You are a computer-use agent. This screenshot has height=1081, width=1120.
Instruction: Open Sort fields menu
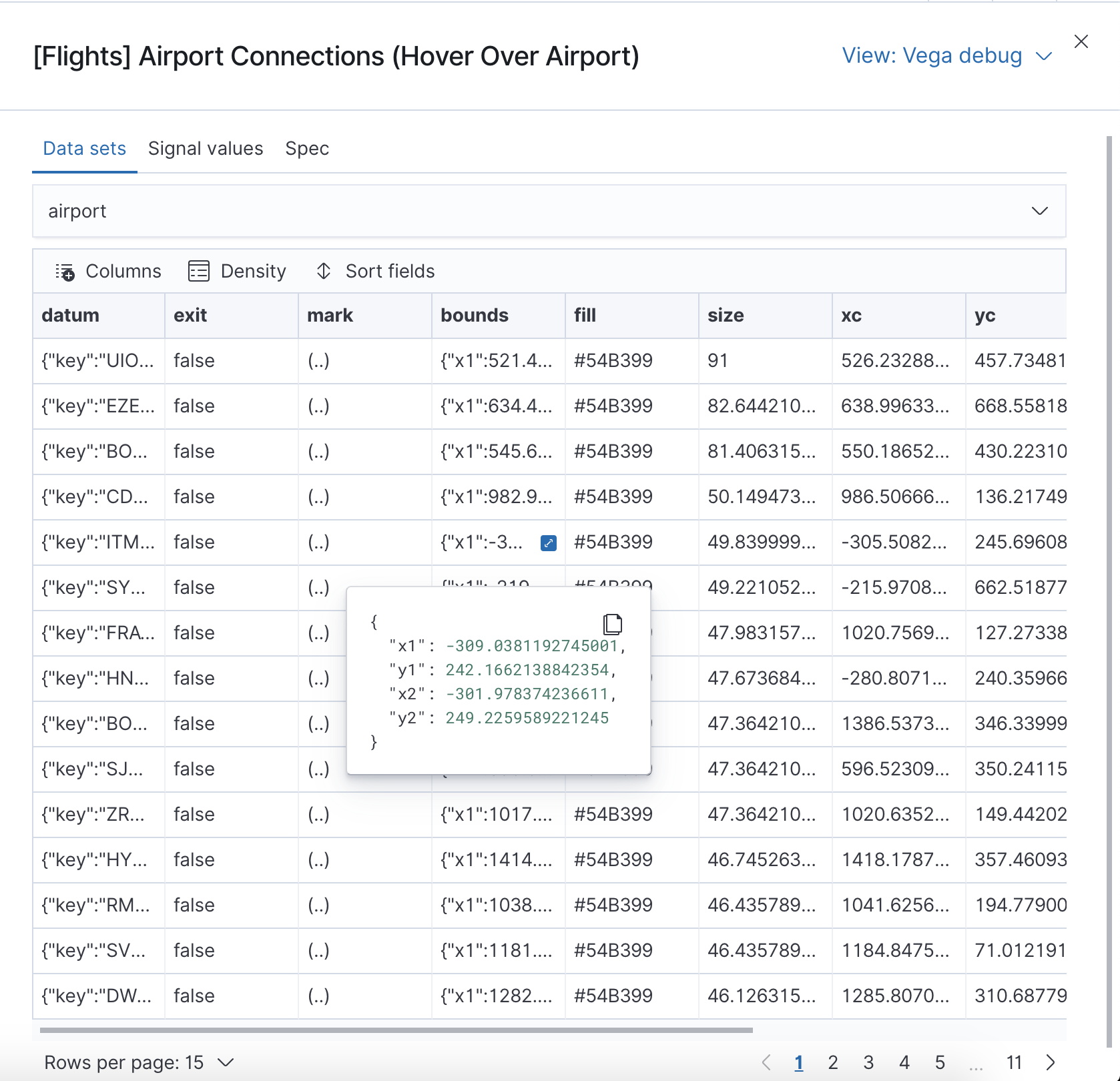click(375, 272)
